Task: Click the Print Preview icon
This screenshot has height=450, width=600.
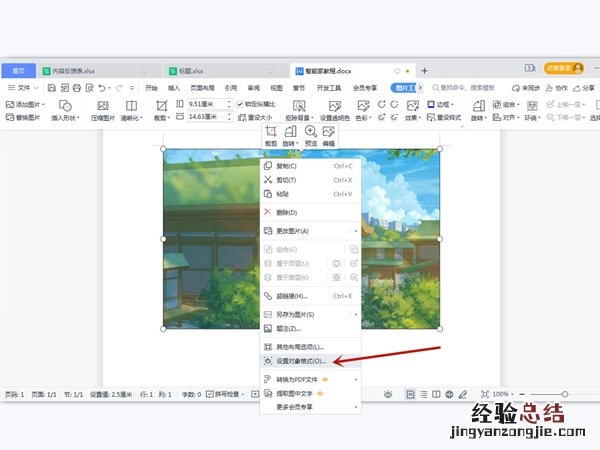Action: click(x=90, y=88)
